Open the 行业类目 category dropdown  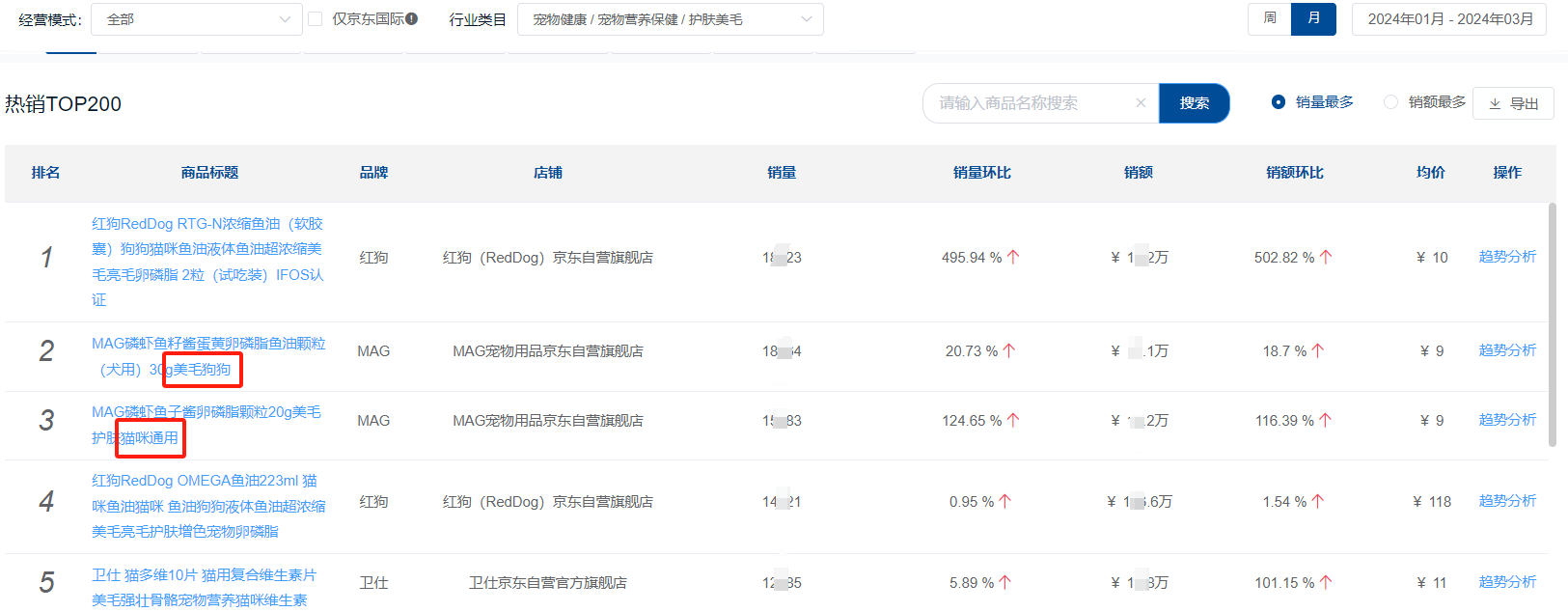[x=671, y=19]
